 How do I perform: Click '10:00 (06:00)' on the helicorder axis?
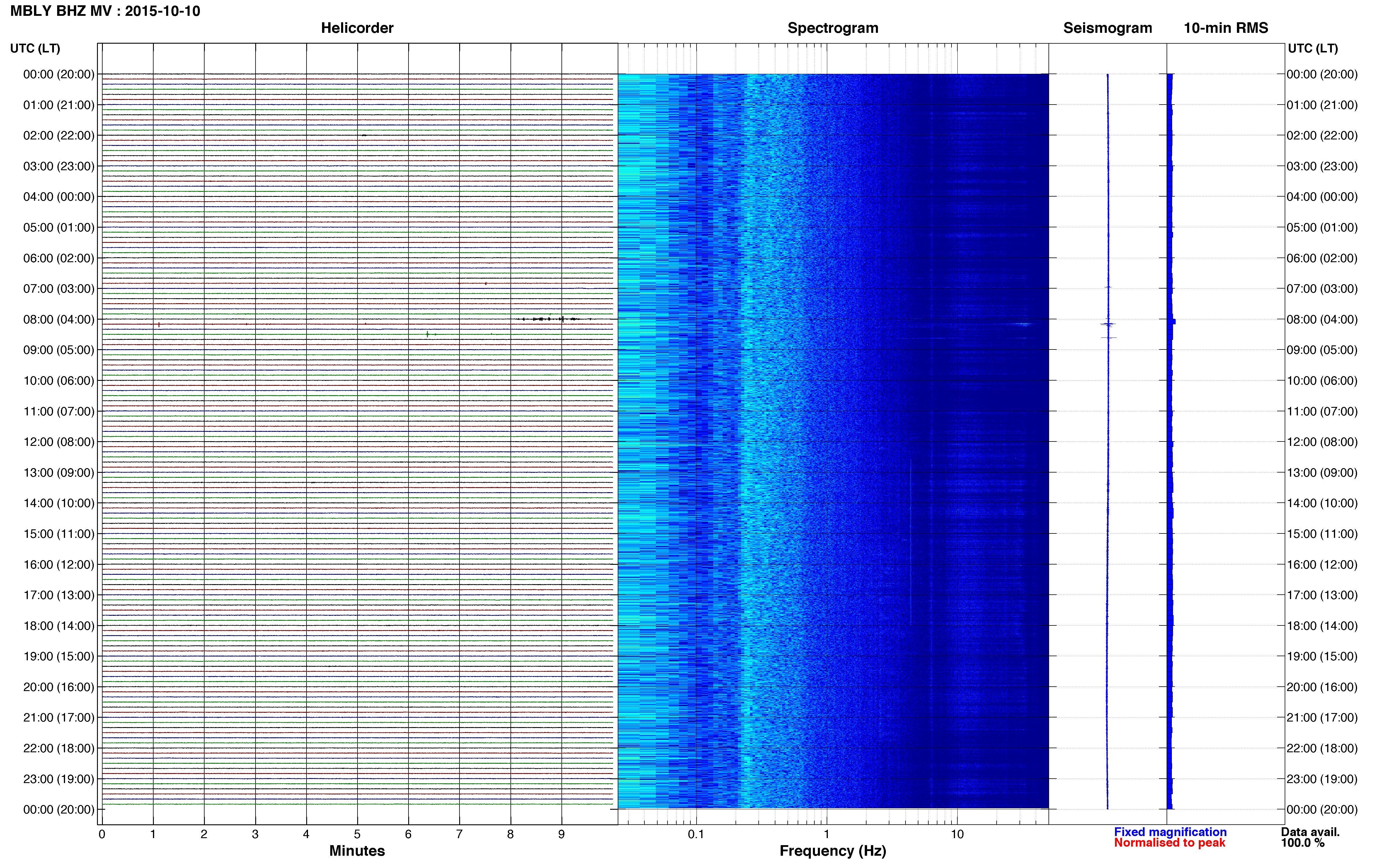pos(59,381)
